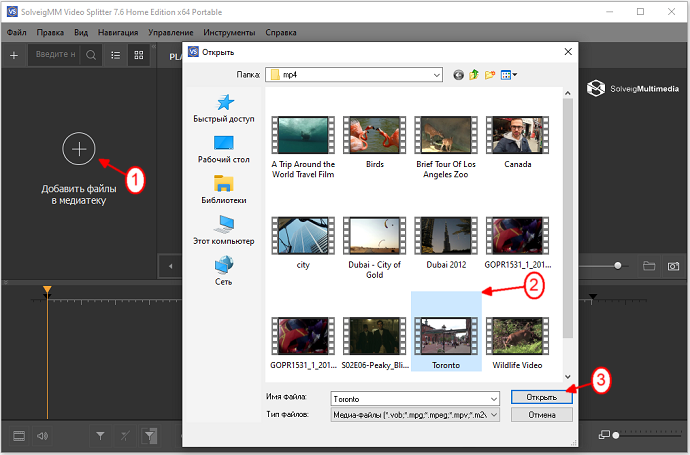Select the S02E06-Peaky_Bli... video file
Image resolution: width=690 pixels, height=455 pixels.
pos(375,343)
